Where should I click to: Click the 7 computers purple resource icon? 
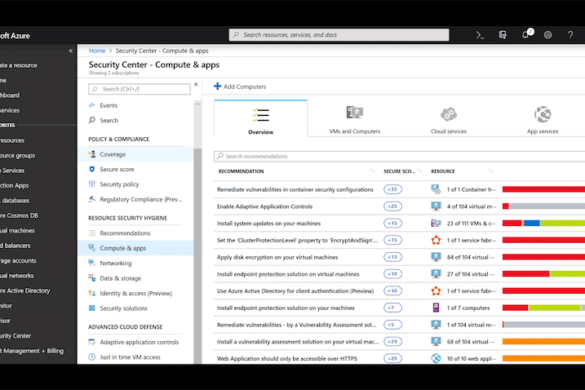tap(436, 308)
